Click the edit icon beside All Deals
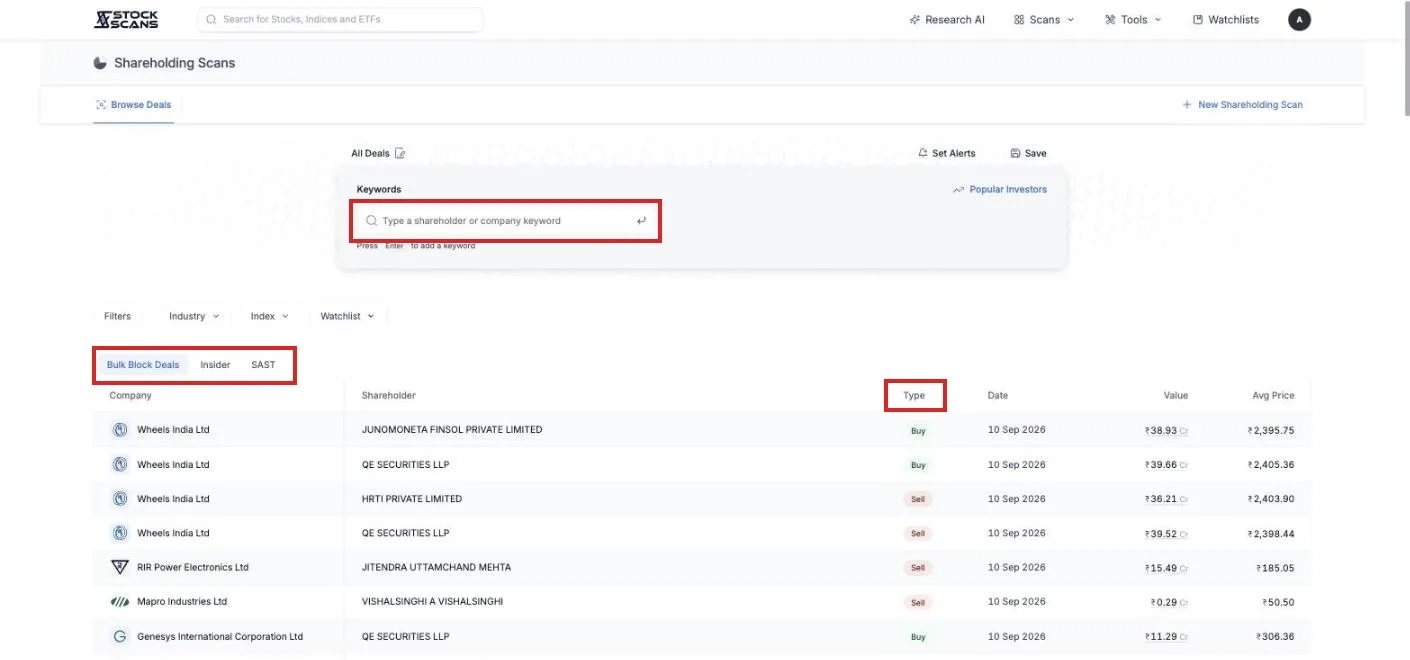 pyautogui.click(x=400, y=153)
